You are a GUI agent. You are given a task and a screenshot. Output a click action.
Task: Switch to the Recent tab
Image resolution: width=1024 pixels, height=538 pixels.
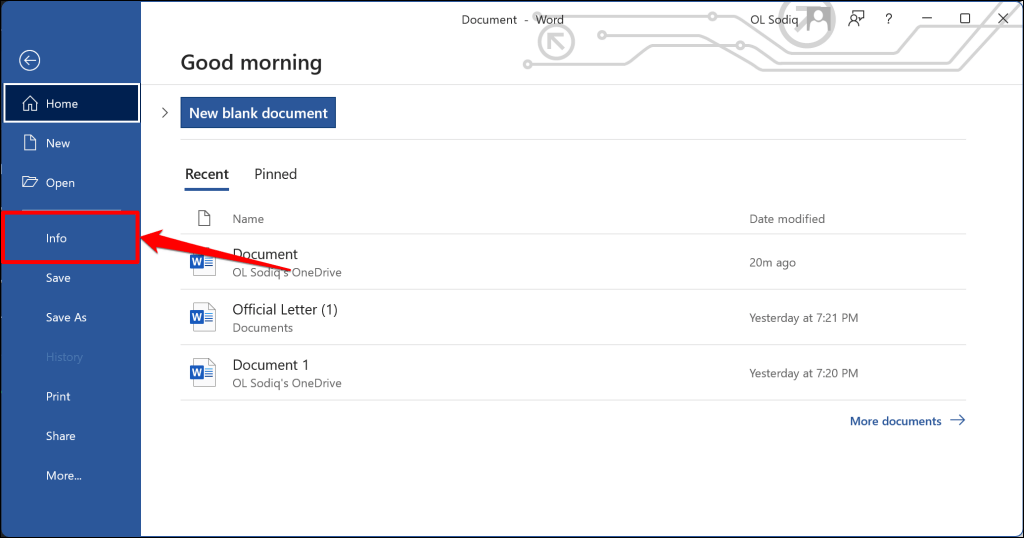tap(206, 174)
